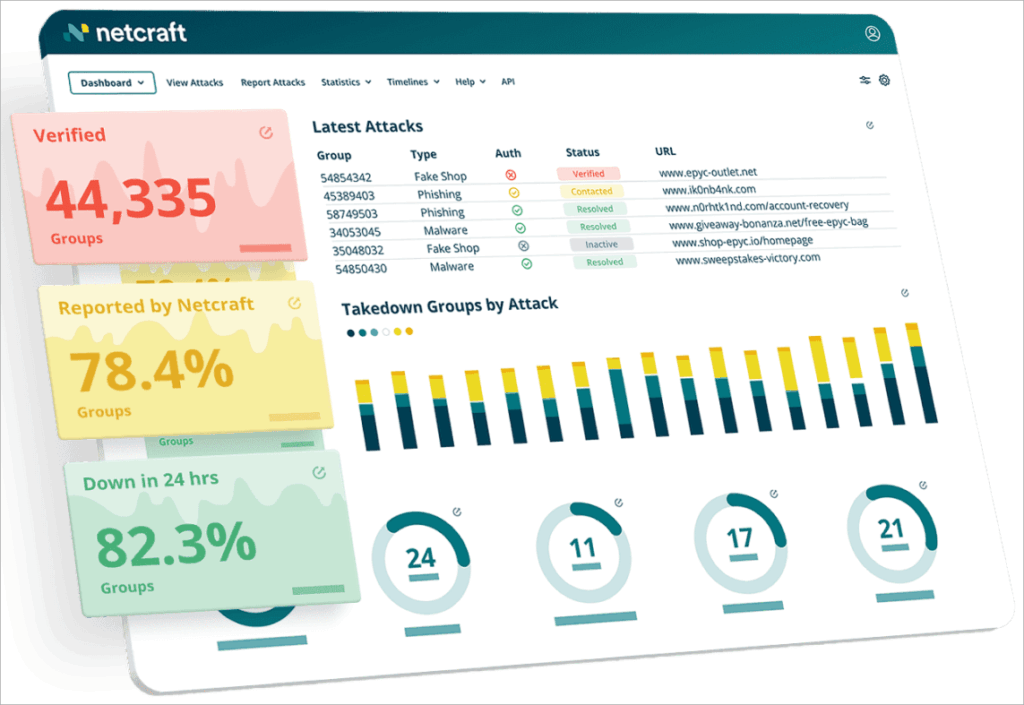Click the Netcraft logo
The image size is (1024, 705).
tap(125, 32)
